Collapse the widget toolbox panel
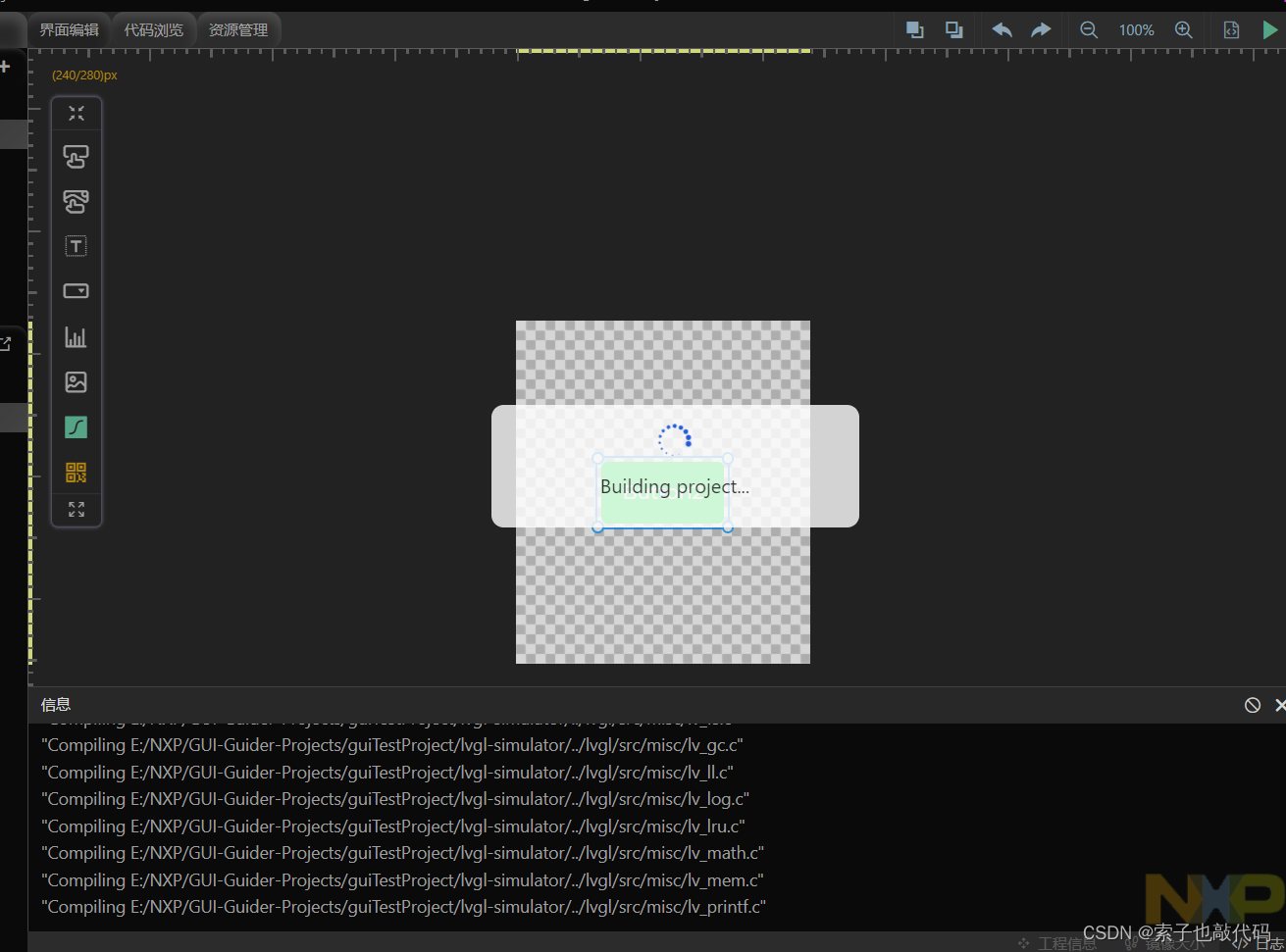Screen dimensions: 1286x952 pyautogui.click(x=77, y=113)
